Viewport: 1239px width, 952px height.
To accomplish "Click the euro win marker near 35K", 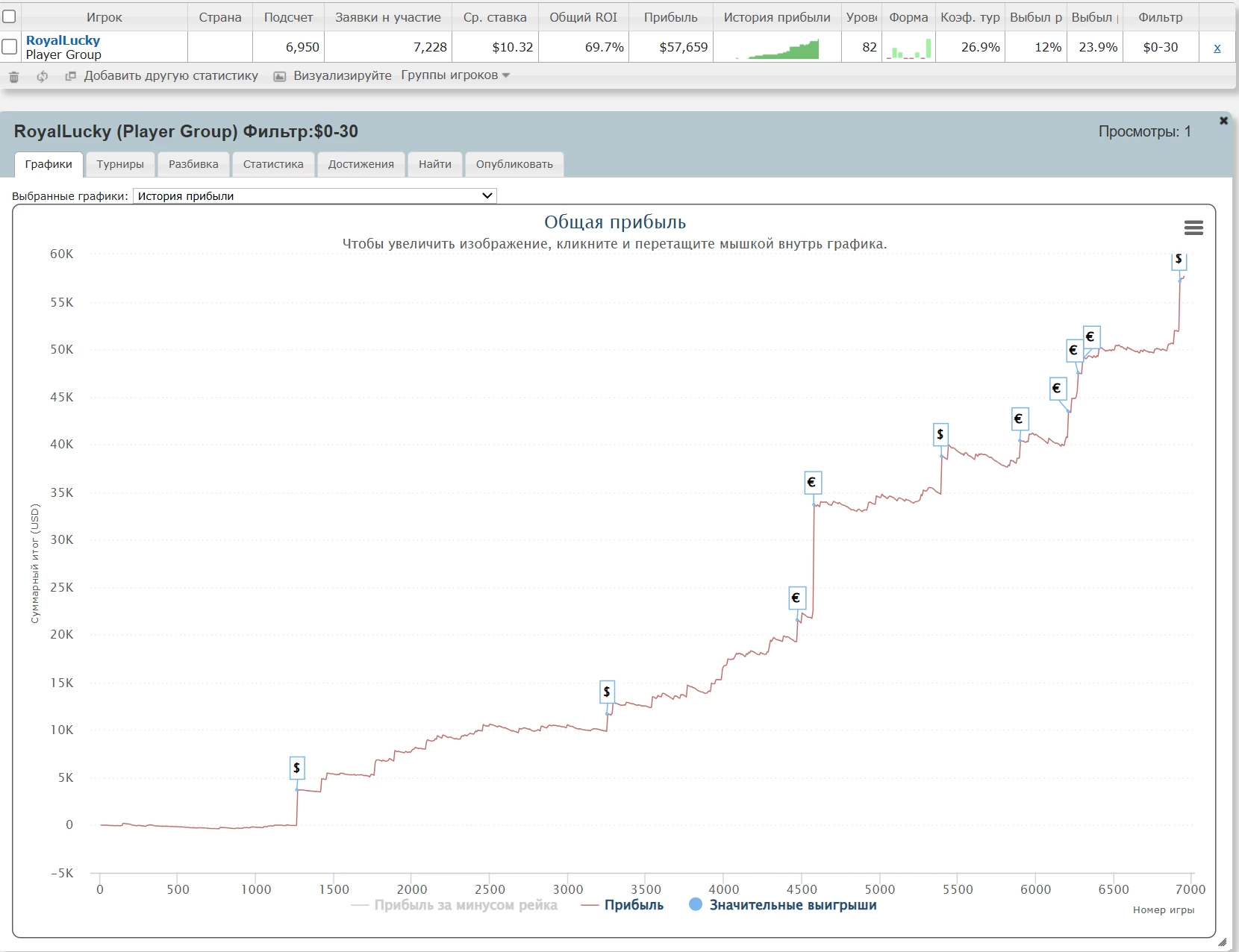I will (x=812, y=483).
